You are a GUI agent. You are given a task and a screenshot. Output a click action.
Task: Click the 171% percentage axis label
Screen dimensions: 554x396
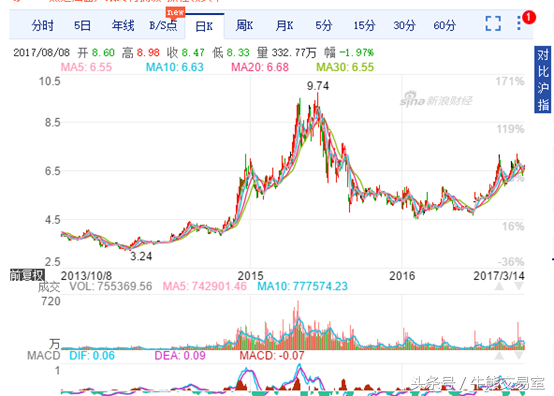pyautogui.click(x=509, y=82)
